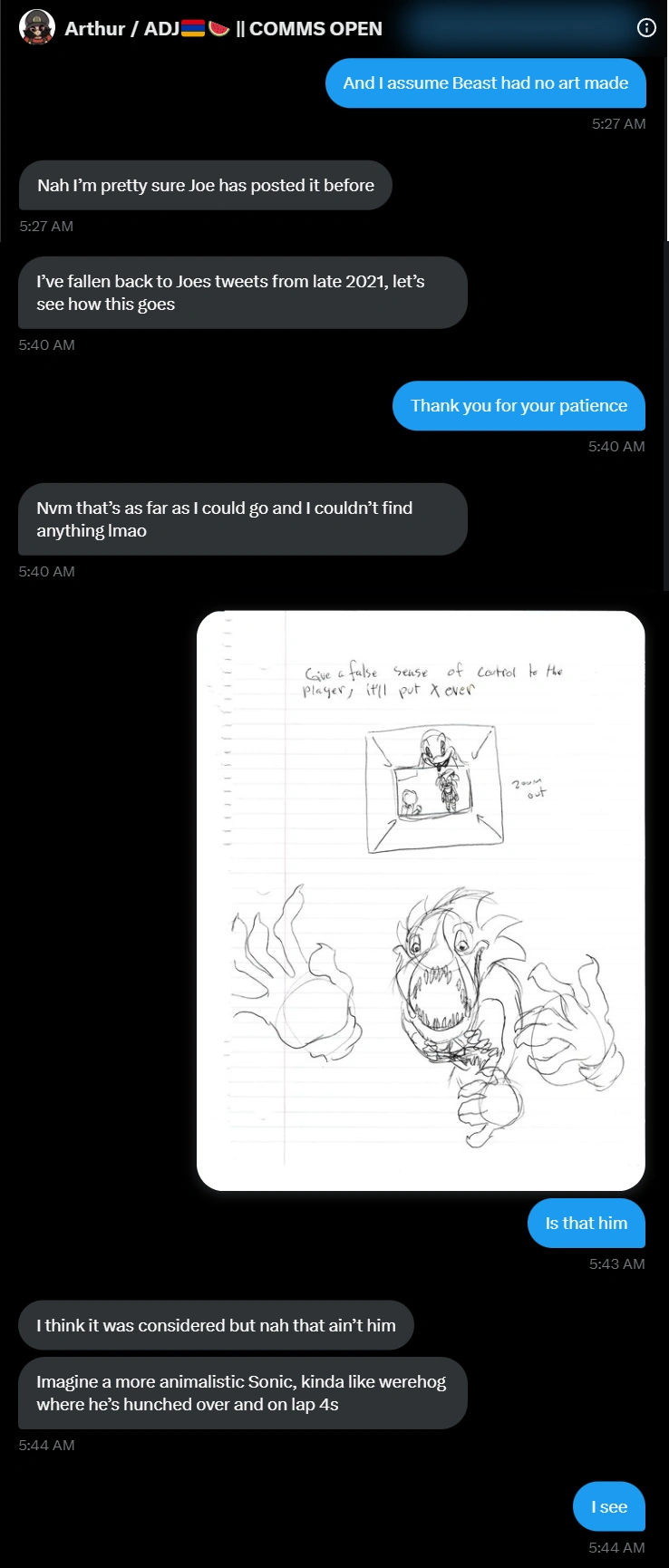Select the "Imagine a more animalistic Sonic" message
This screenshot has width=669, height=1568.
click(242, 1393)
